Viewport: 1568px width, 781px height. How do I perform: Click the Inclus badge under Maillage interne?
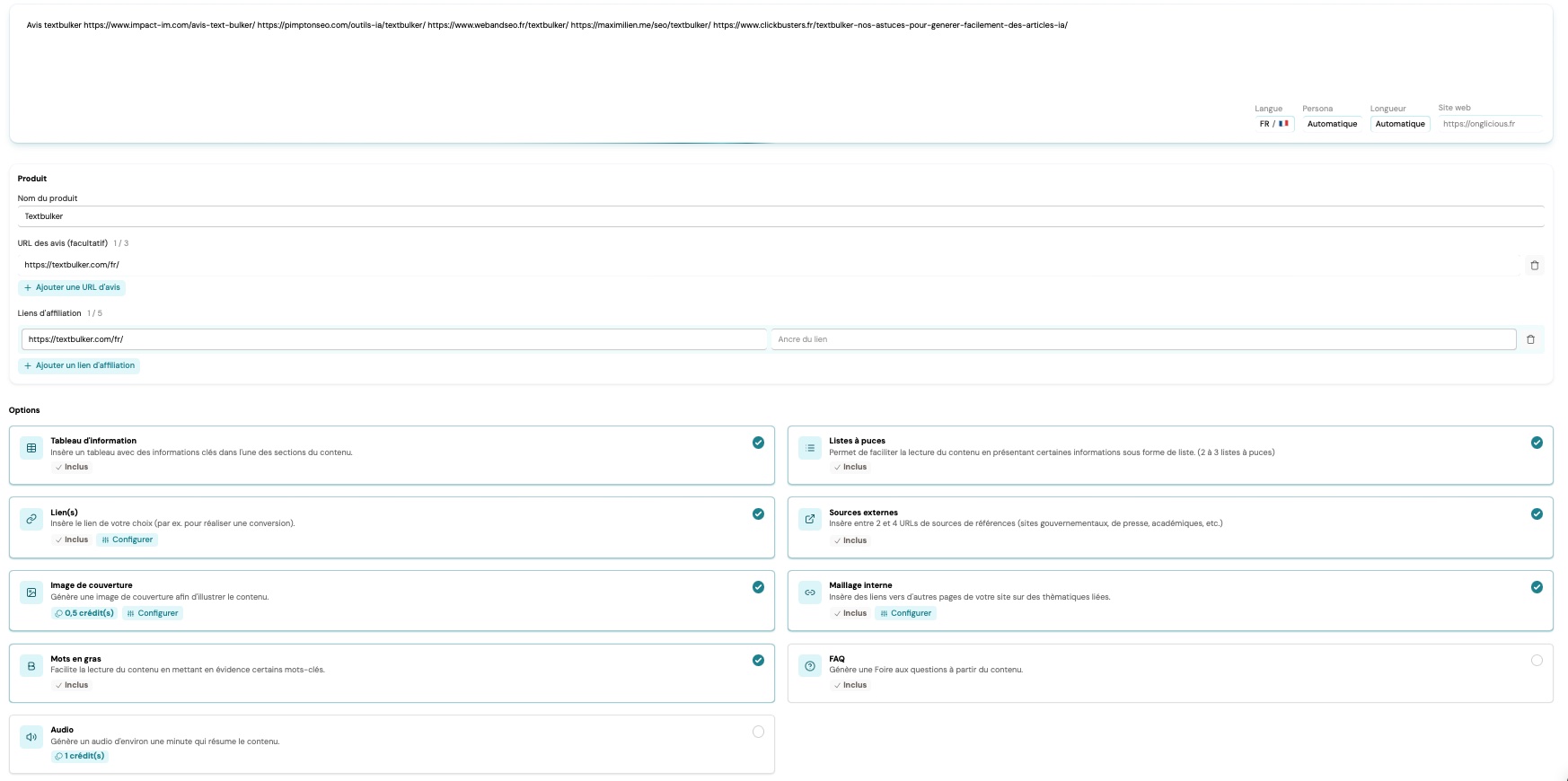[850, 613]
